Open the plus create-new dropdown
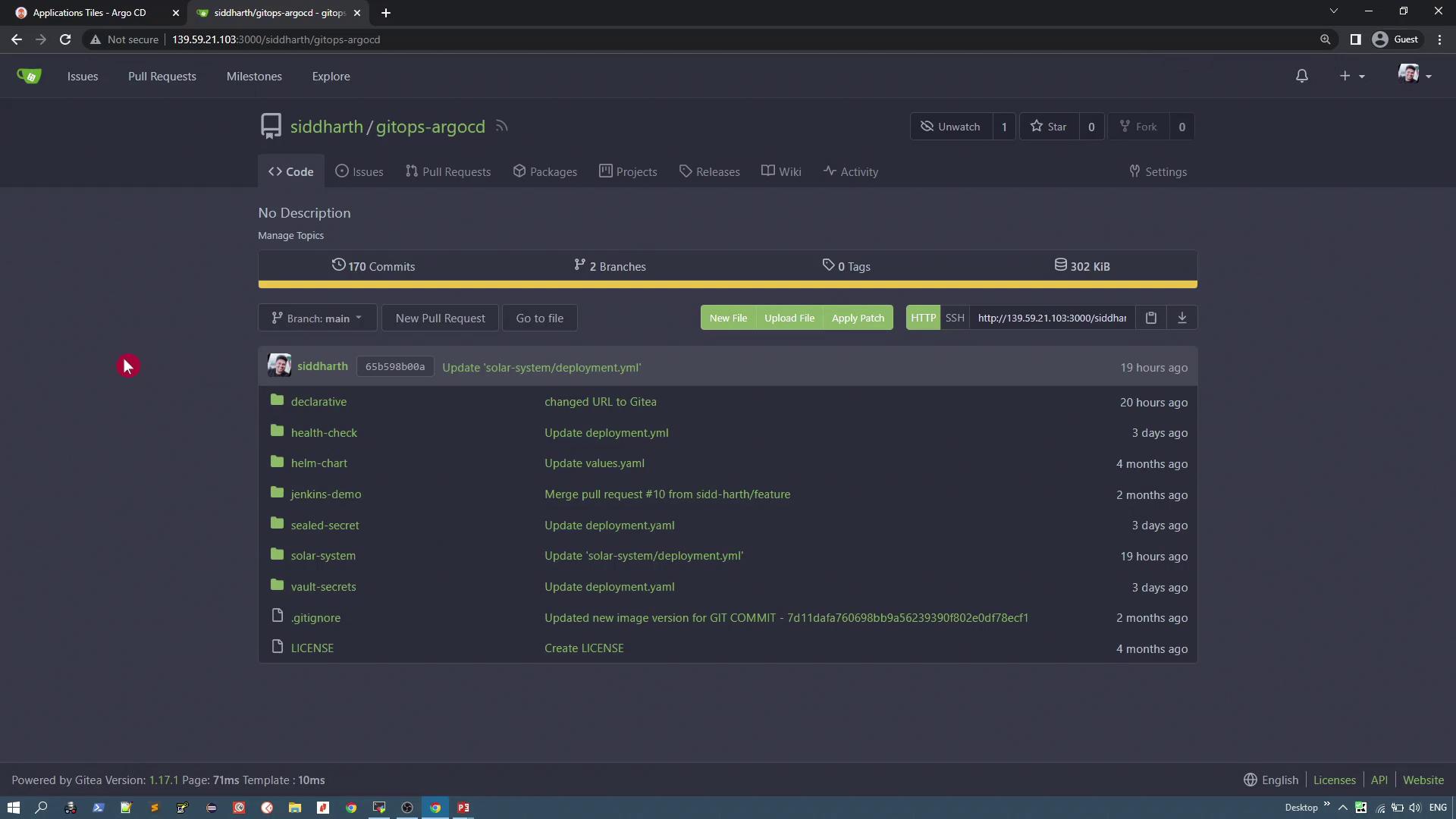 (1351, 76)
